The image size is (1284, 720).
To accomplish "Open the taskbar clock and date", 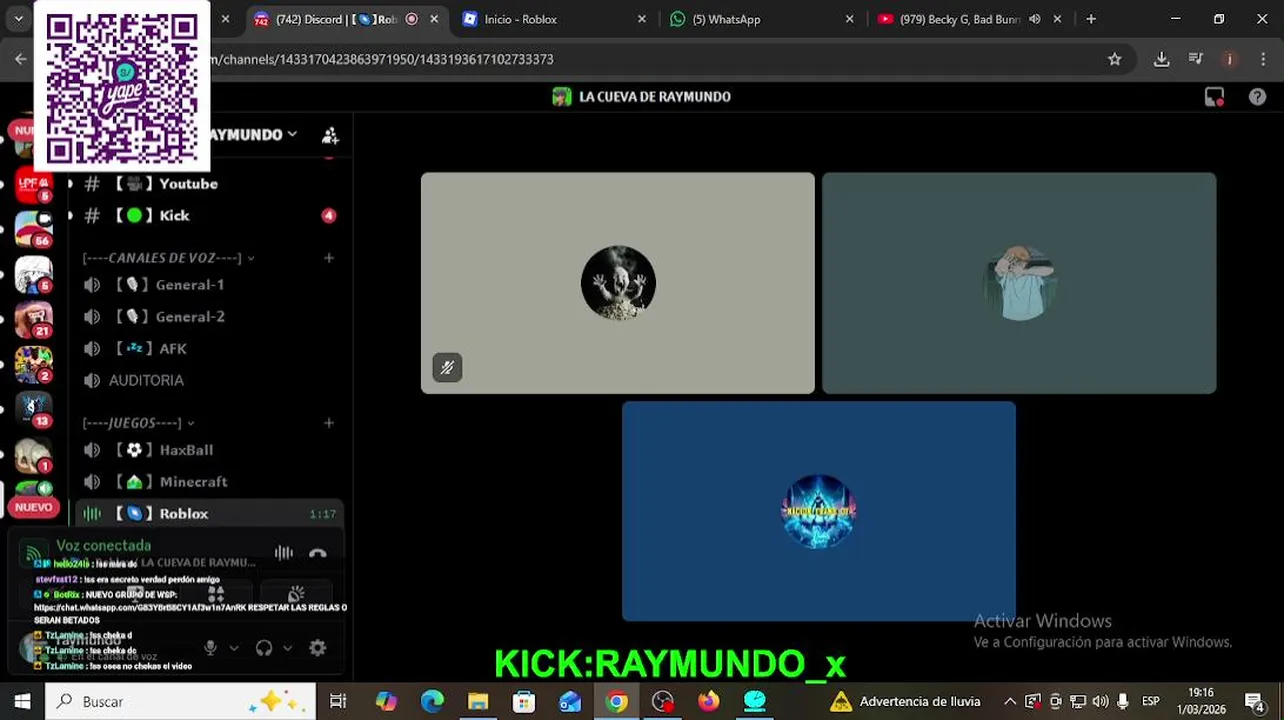I will [1201, 701].
